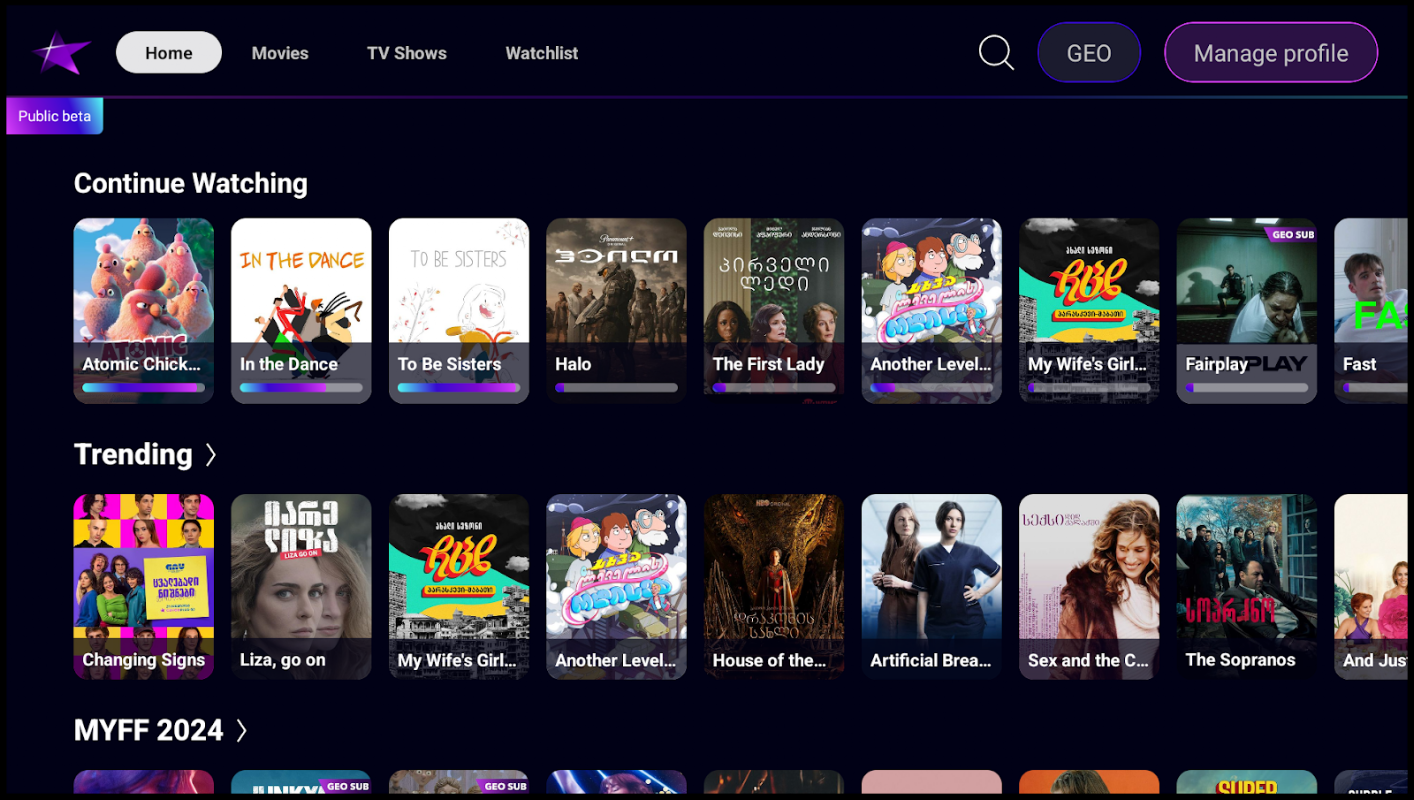The height and width of the screenshot is (800, 1414).
Task: Open And Just Like That card
Action: (1372, 587)
